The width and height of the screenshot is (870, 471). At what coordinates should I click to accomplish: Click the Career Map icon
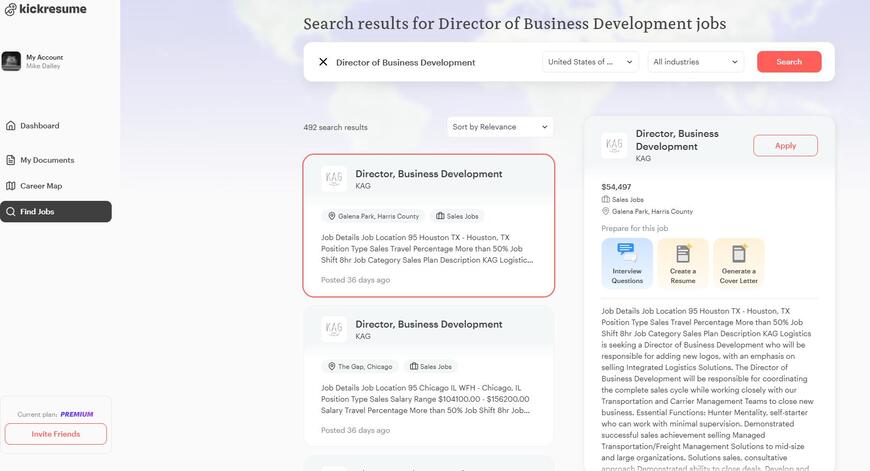pos(11,186)
